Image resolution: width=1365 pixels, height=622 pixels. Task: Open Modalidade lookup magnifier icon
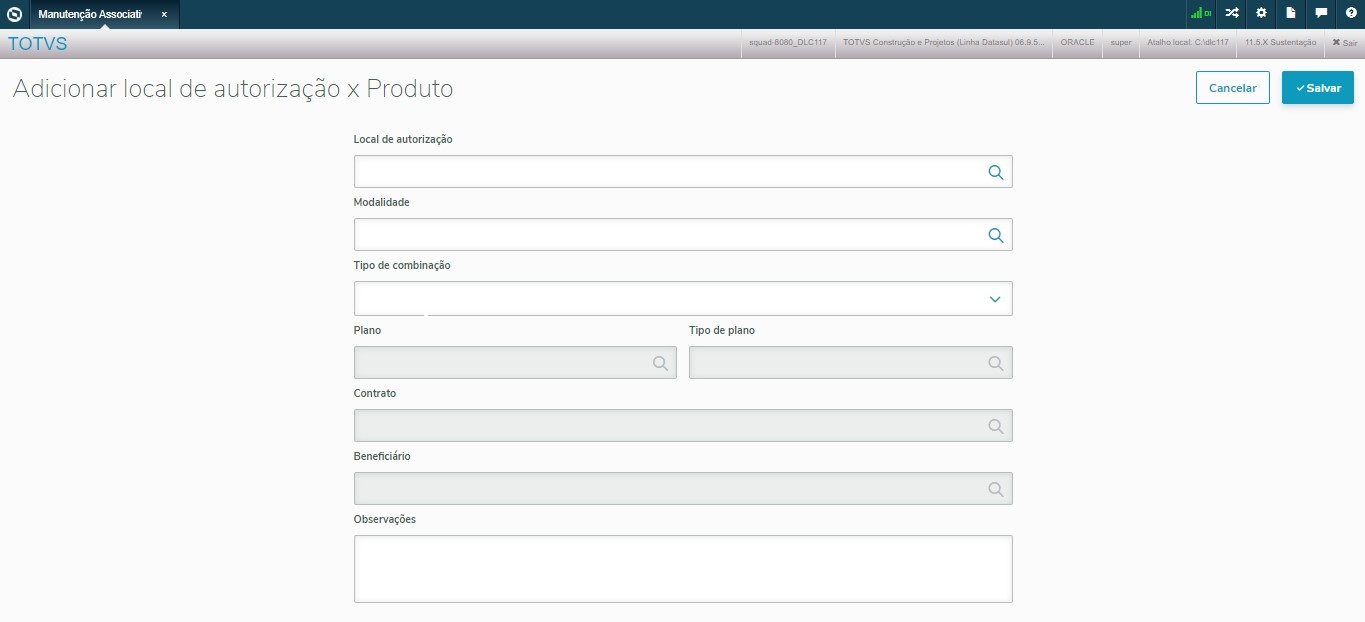tap(995, 235)
